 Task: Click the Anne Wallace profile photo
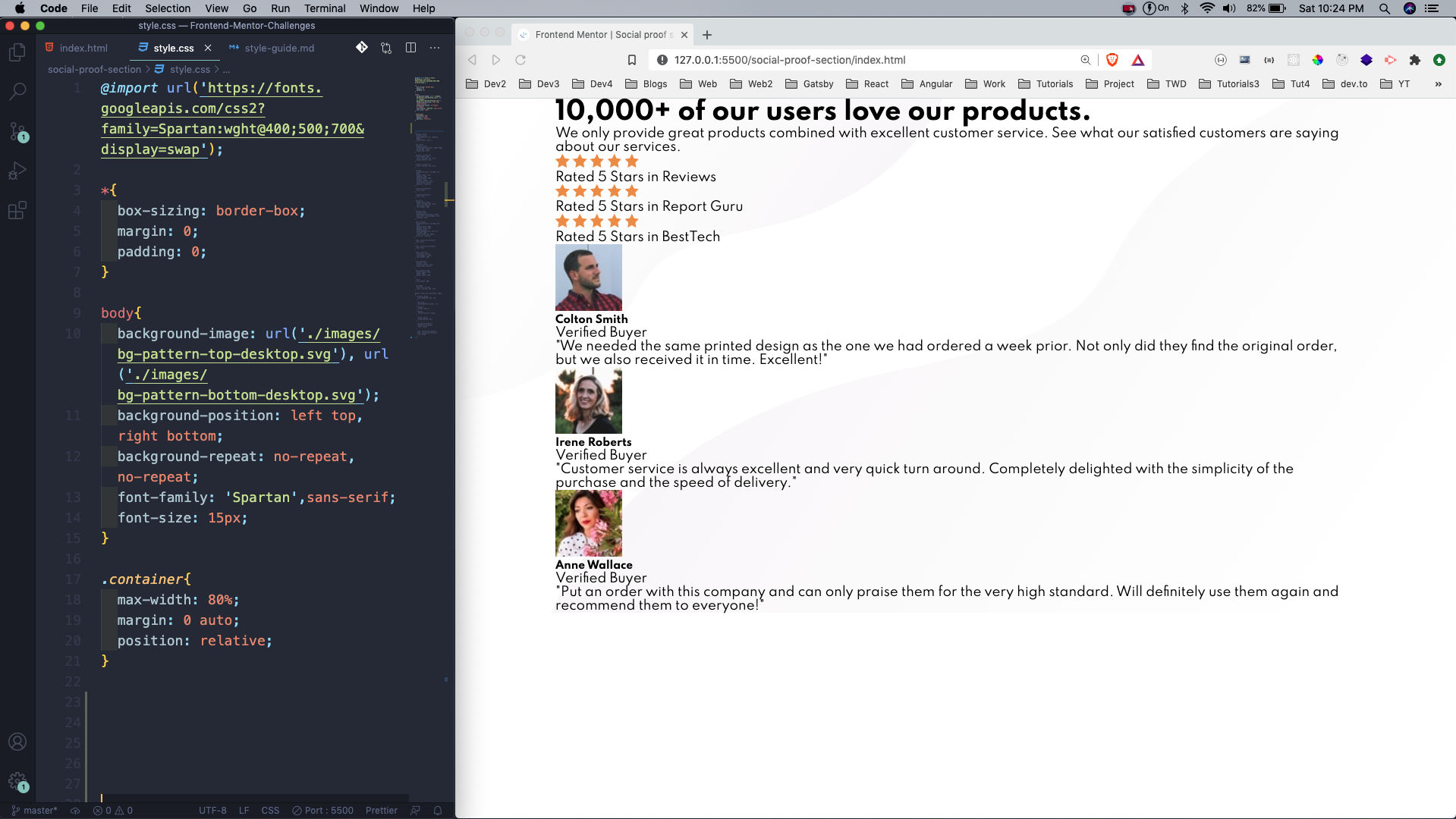click(x=588, y=523)
